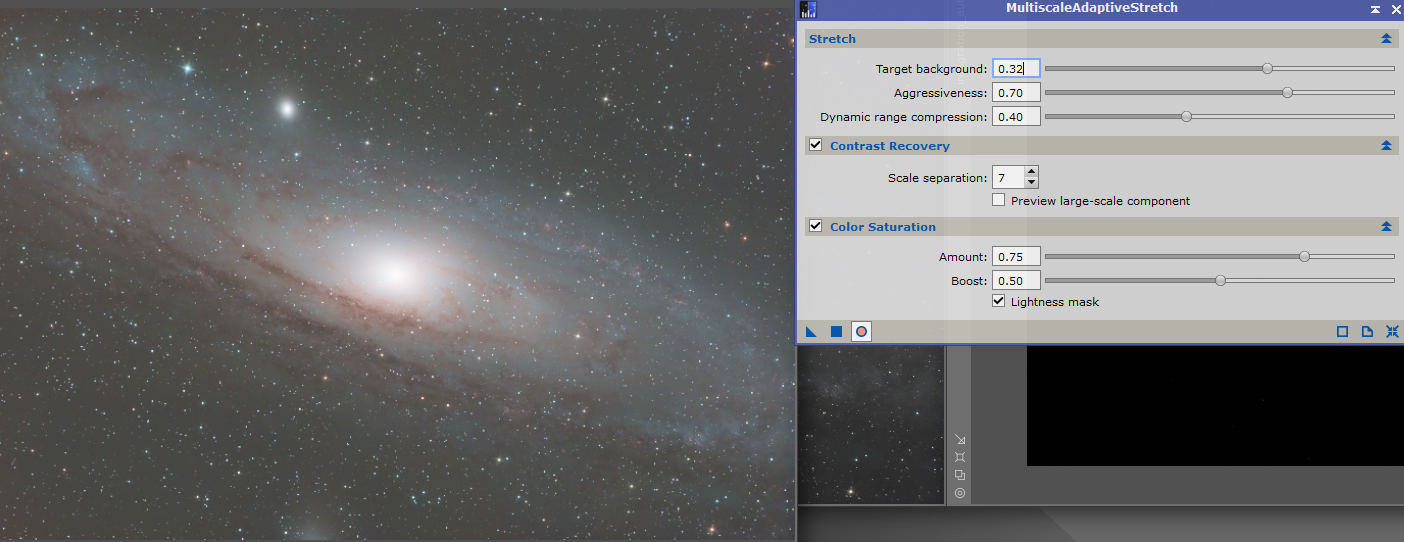The image size is (1404, 542).
Task: Click the Dynamic range compression slider handle
Action: (1186, 116)
